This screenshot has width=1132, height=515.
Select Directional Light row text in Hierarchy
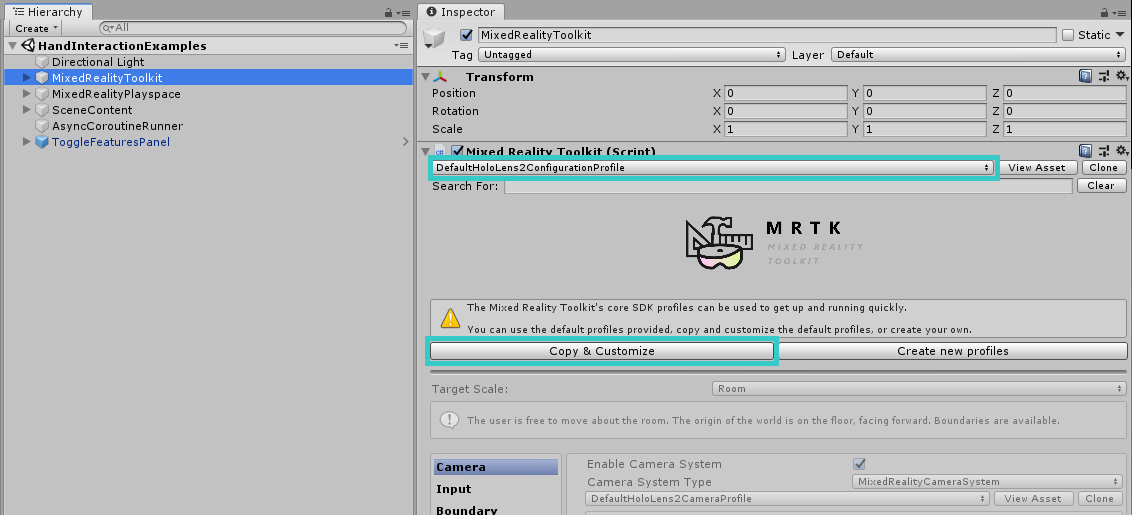(98, 62)
